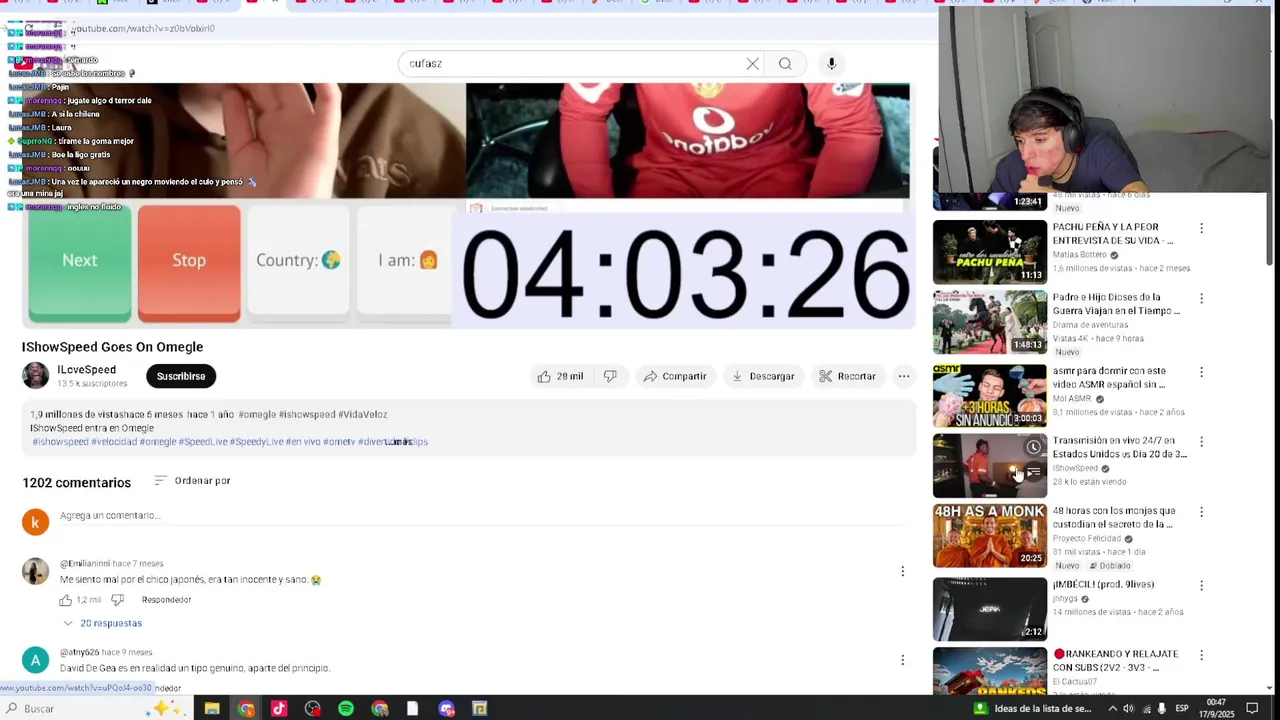
Task: Click the Matías Bottero channel name
Action: click(1079, 255)
